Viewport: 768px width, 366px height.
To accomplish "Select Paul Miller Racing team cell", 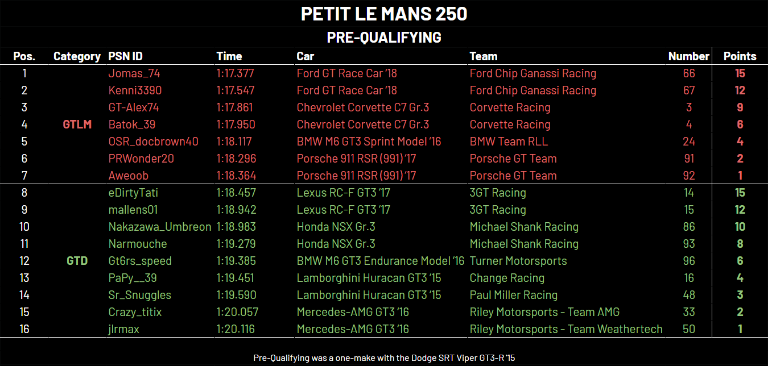I will click(x=513, y=295).
